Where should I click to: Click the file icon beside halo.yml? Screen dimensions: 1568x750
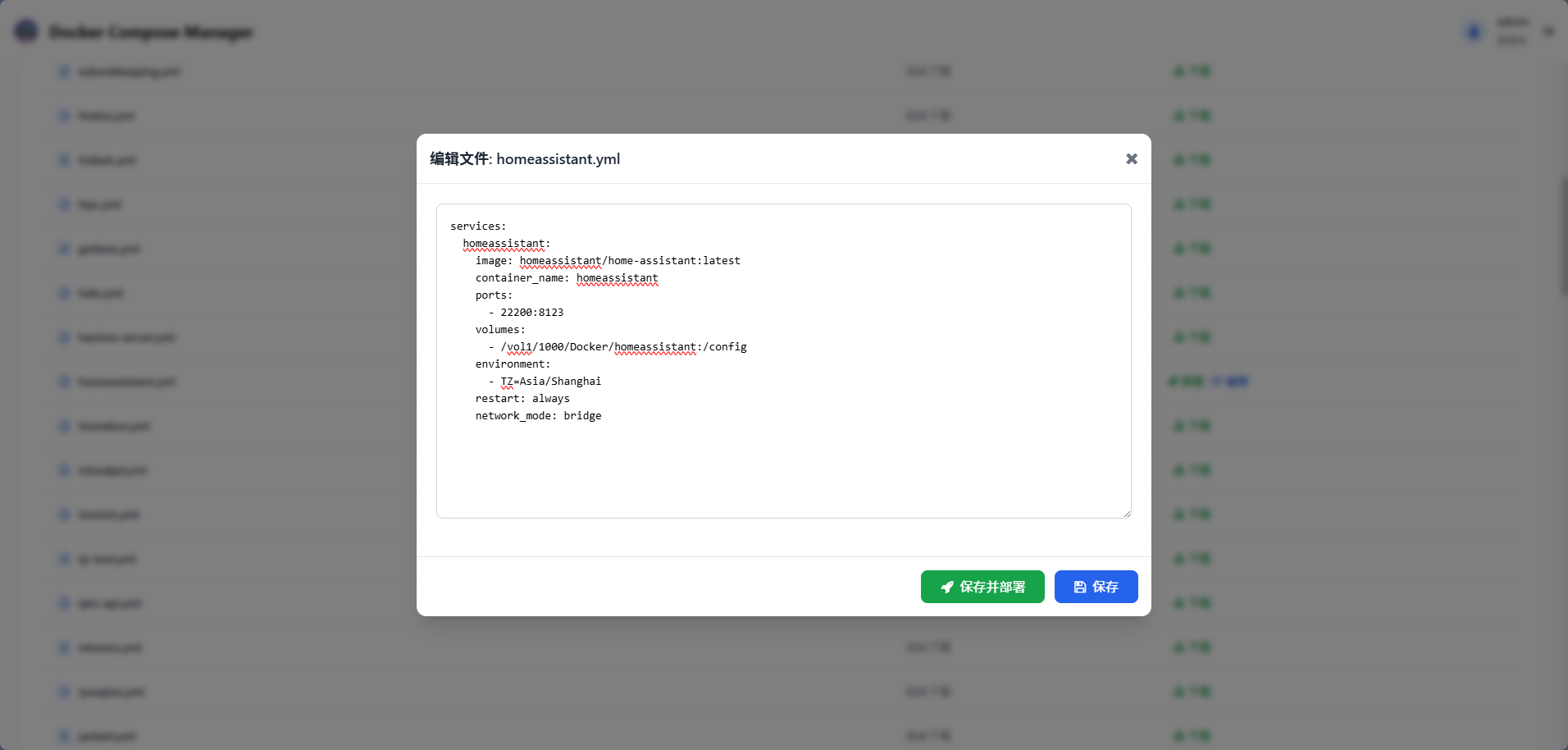[64, 293]
